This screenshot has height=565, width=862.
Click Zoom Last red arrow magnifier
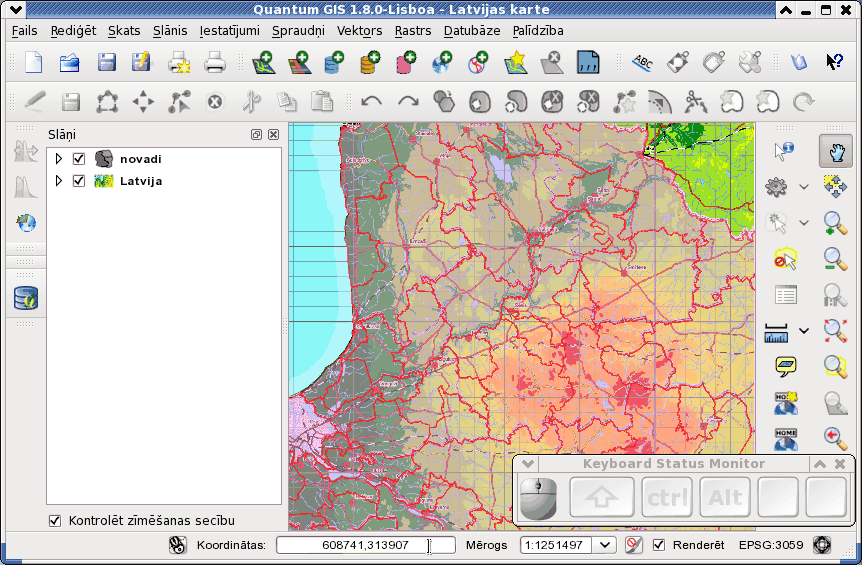click(x=835, y=437)
